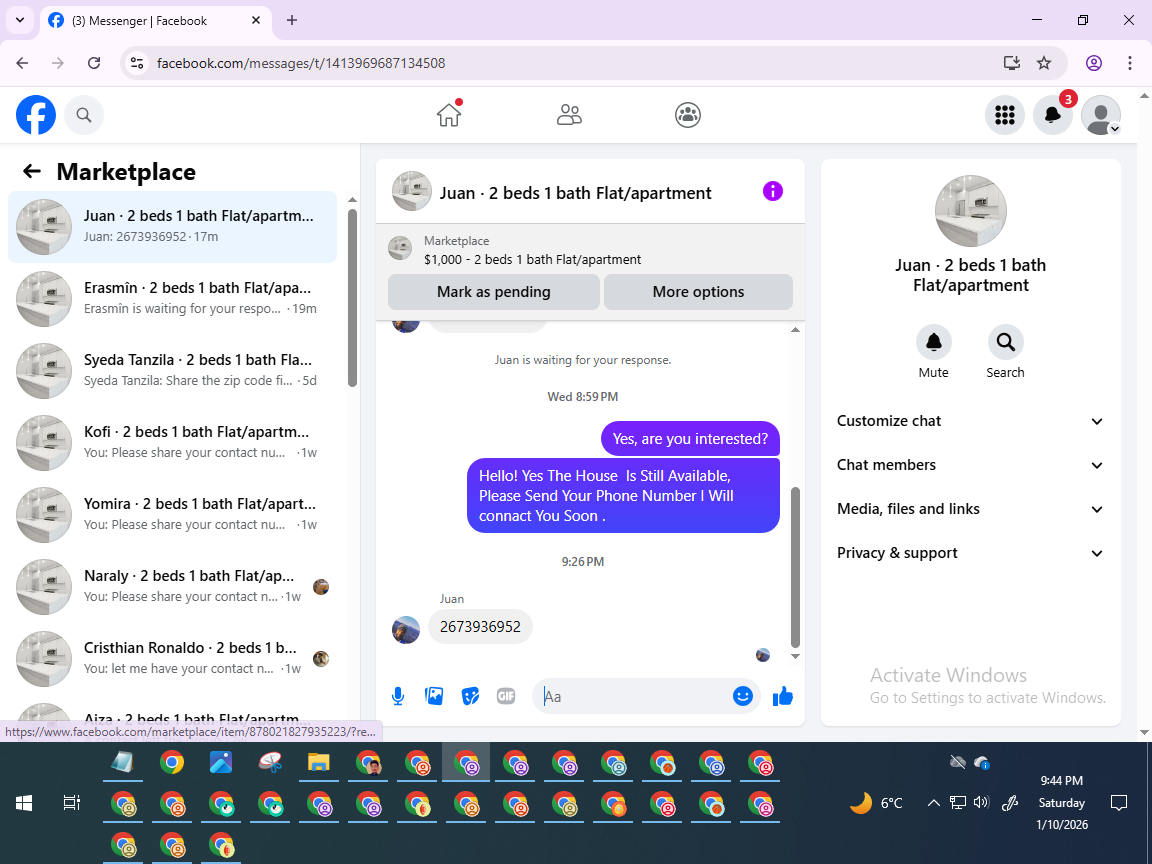Click Mark as pending button

click(x=494, y=292)
